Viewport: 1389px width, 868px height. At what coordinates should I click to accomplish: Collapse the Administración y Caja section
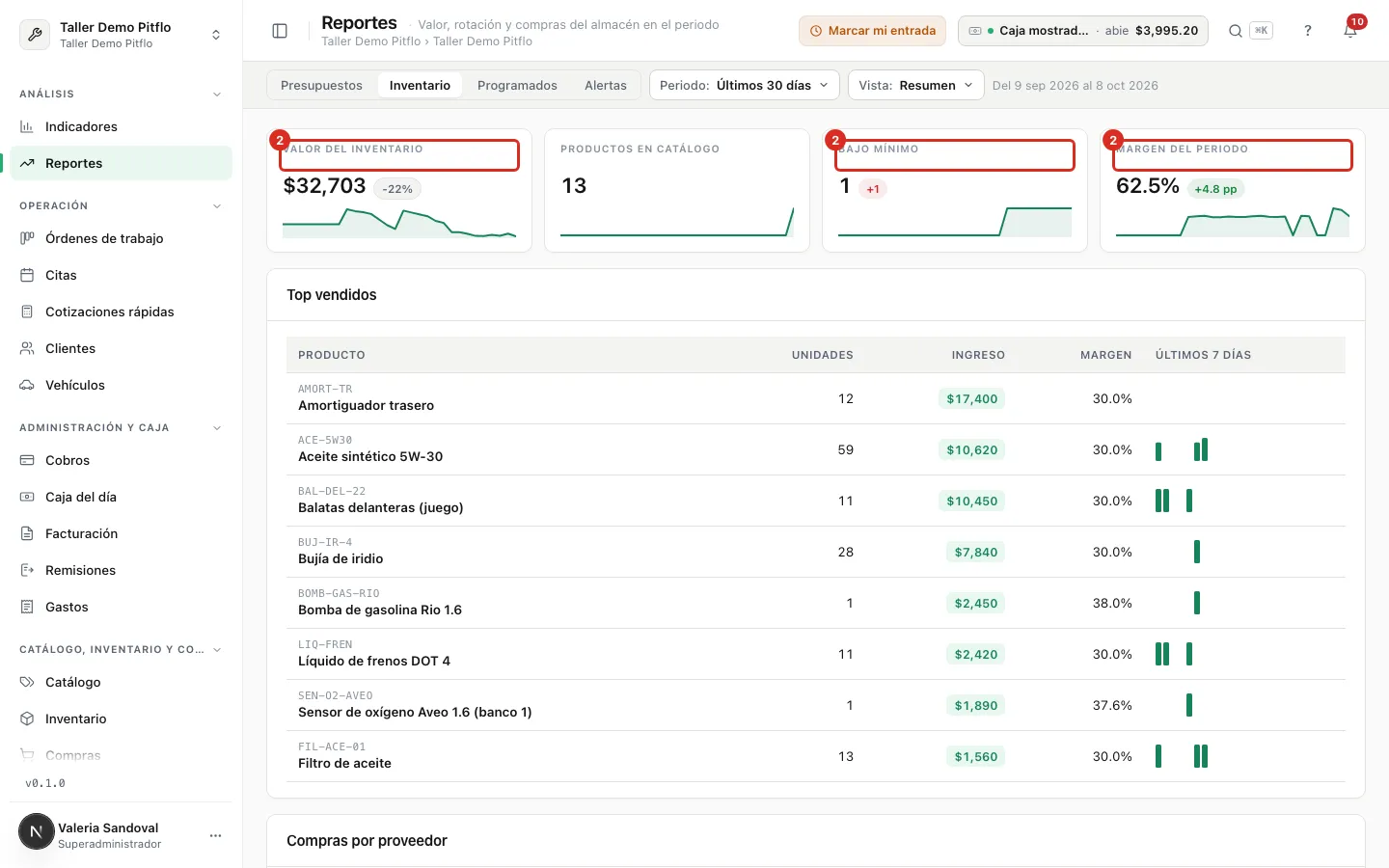point(217,428)
